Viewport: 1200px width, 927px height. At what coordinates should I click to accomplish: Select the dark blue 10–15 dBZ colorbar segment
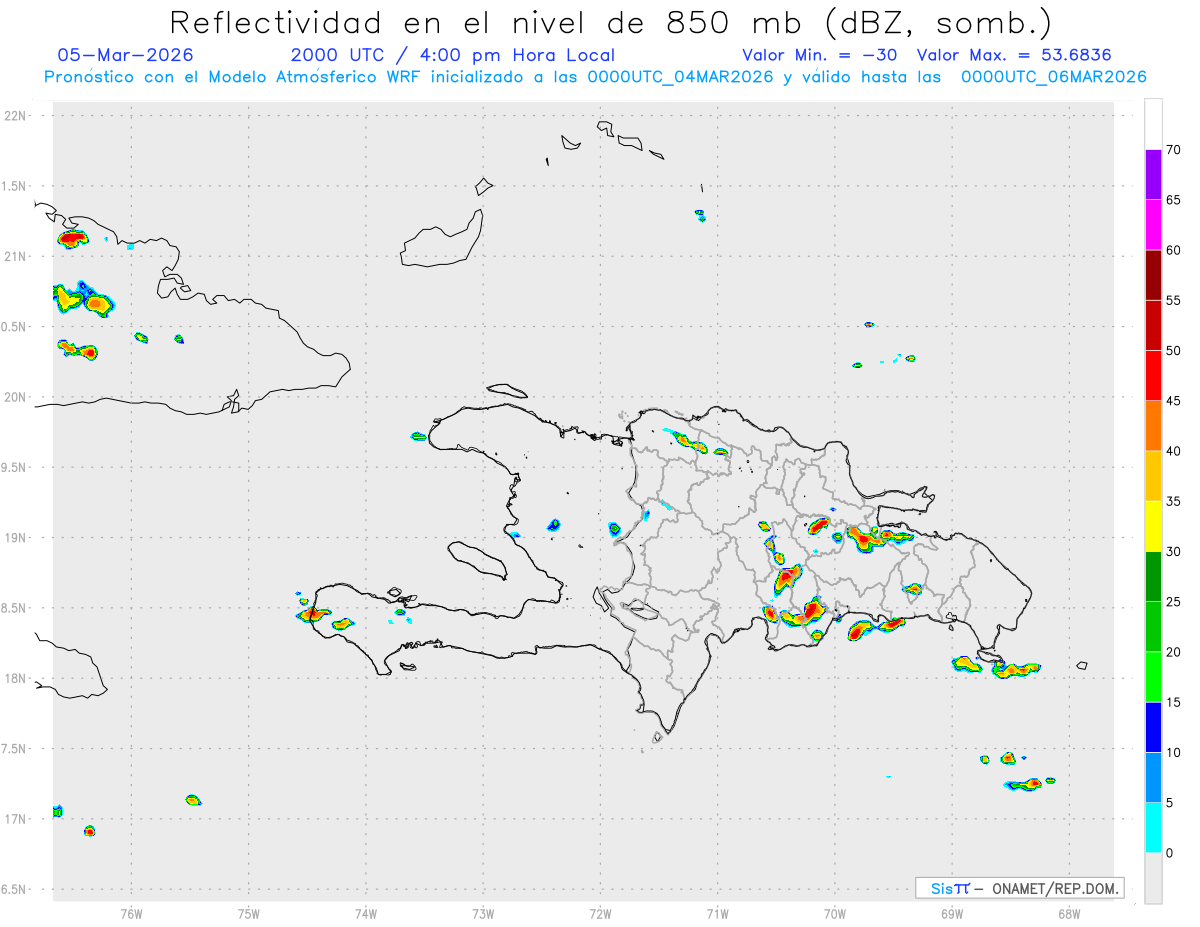[x=1153, y=727]
